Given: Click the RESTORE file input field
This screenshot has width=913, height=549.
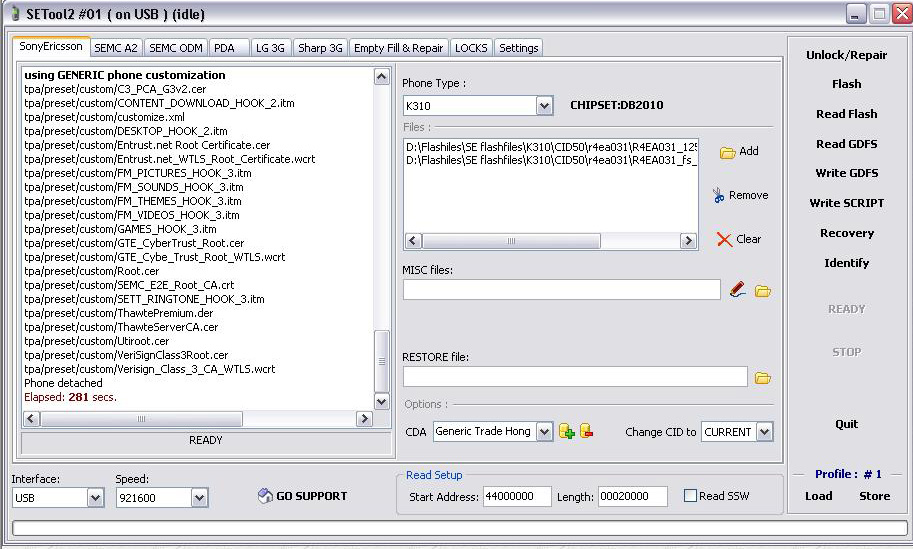Looking at the screenshot, I should pos(575,377).
